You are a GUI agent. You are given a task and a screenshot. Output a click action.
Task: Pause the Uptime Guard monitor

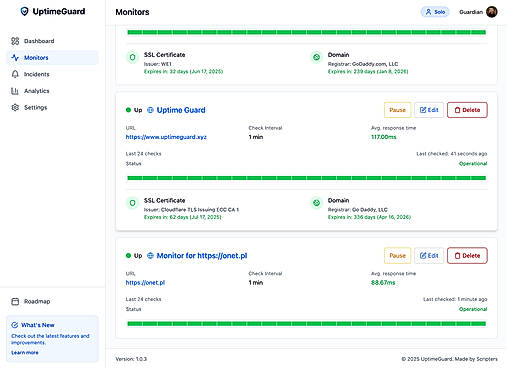click(397, 110)
